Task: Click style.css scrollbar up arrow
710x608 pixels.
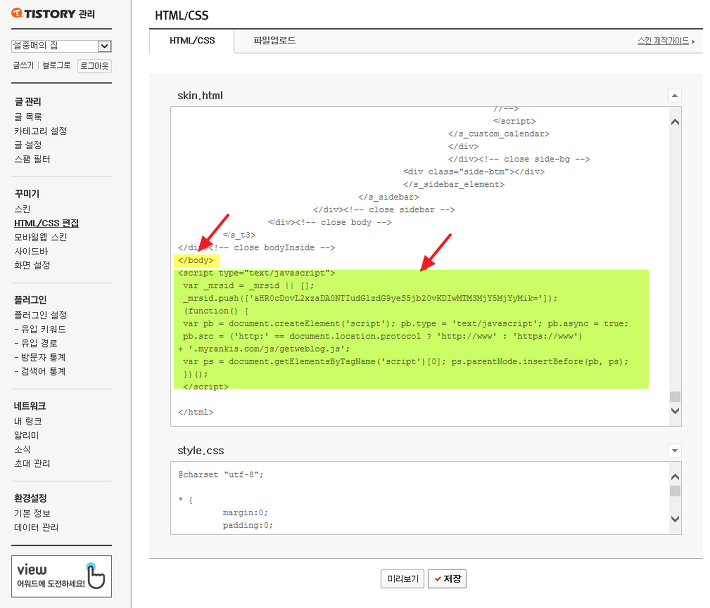Action: coord(675,477)
